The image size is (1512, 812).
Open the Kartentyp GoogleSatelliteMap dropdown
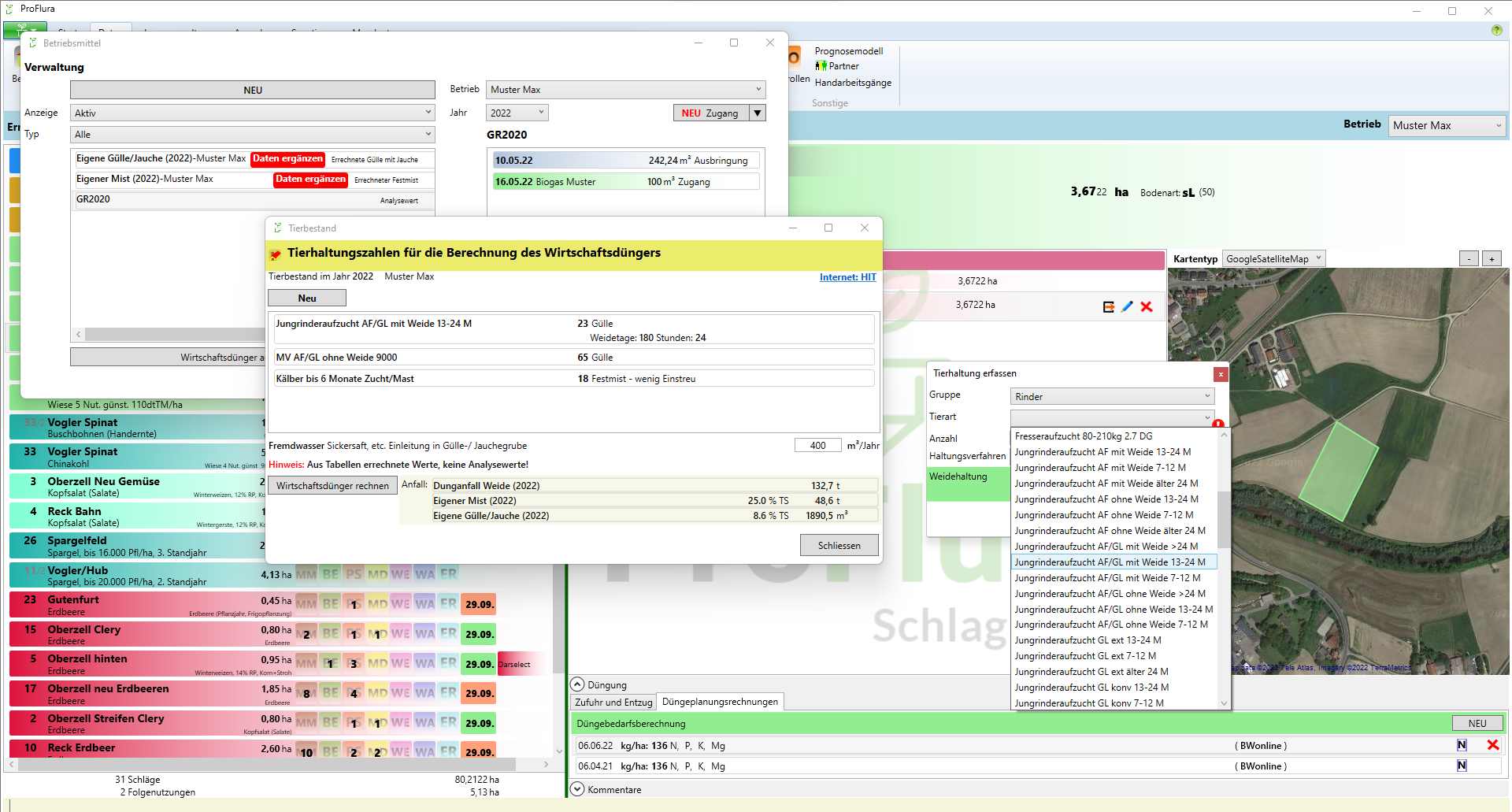(x=1273, y=259)
